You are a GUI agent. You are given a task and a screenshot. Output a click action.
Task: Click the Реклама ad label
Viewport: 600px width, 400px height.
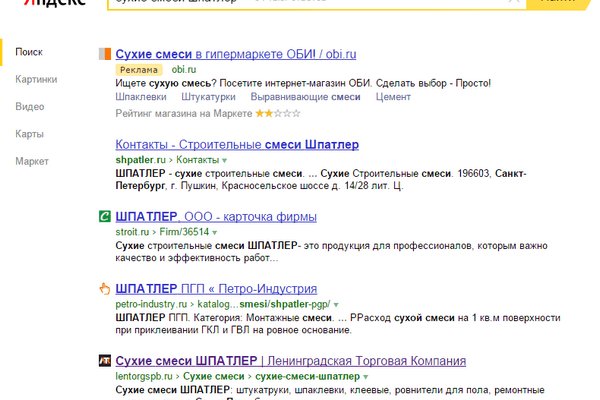click(139, 70)
